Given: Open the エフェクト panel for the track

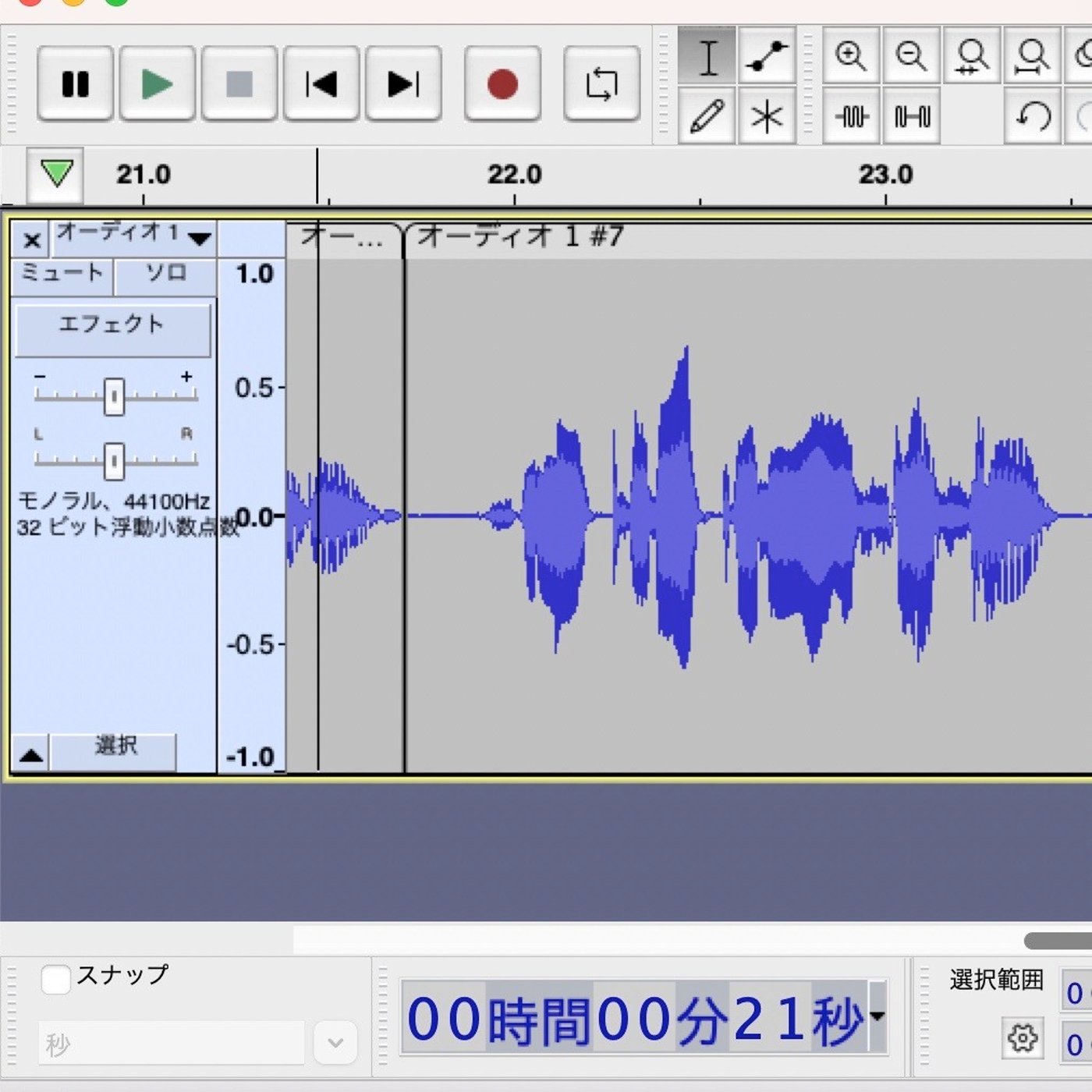Looking at the screenshot, I should [x=112, y=326].
